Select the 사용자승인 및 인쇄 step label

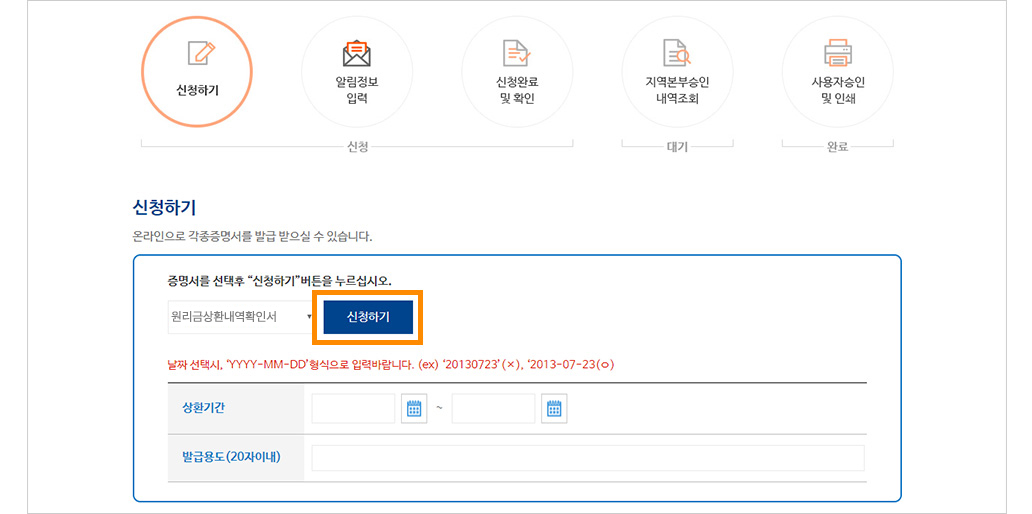[x=838, y=91]
